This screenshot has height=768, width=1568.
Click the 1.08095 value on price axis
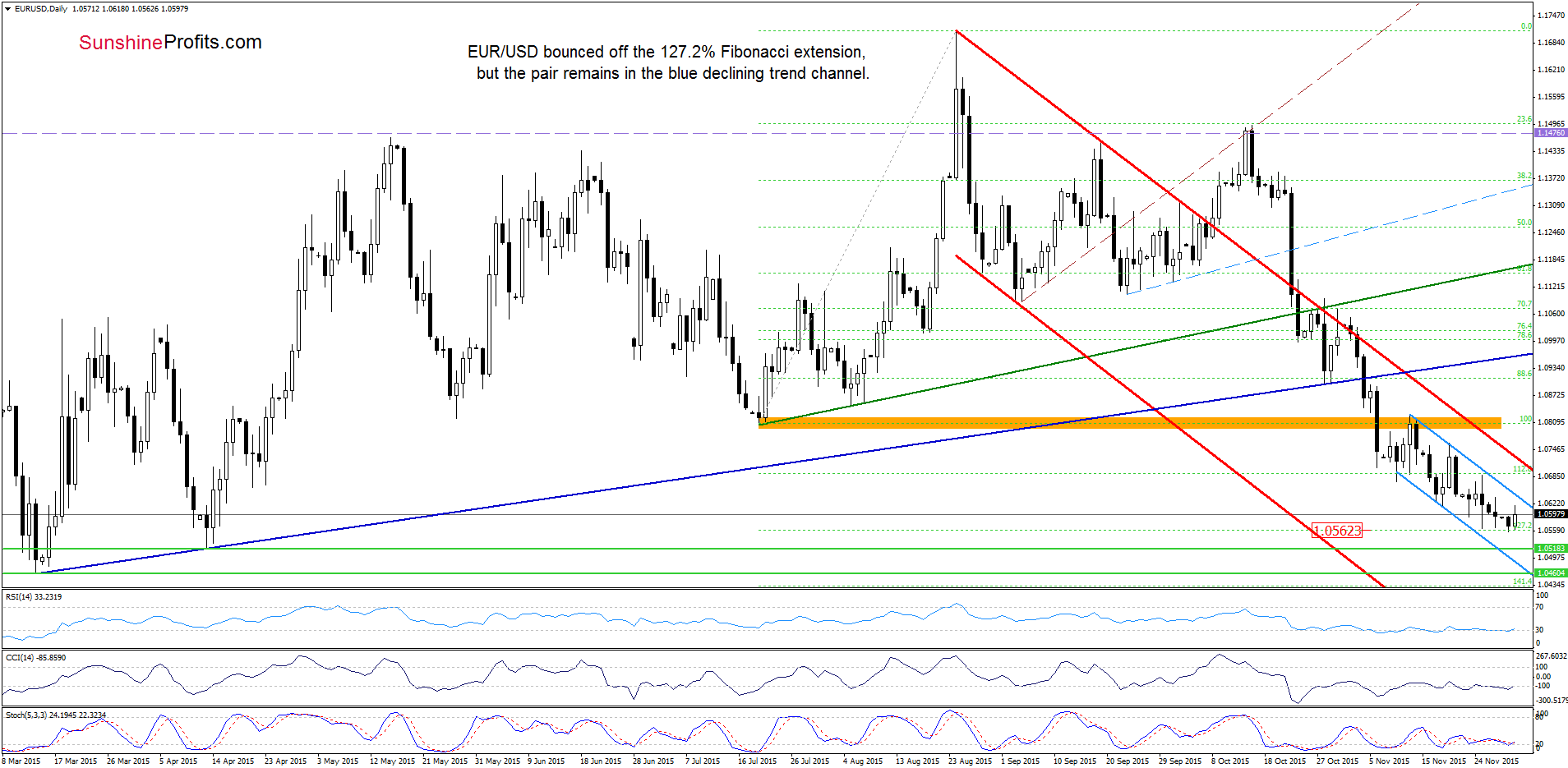[1551, 422]
